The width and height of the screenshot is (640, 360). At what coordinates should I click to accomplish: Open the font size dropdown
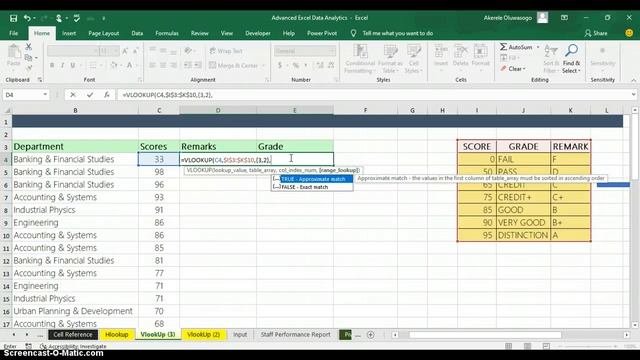(116, 51)
